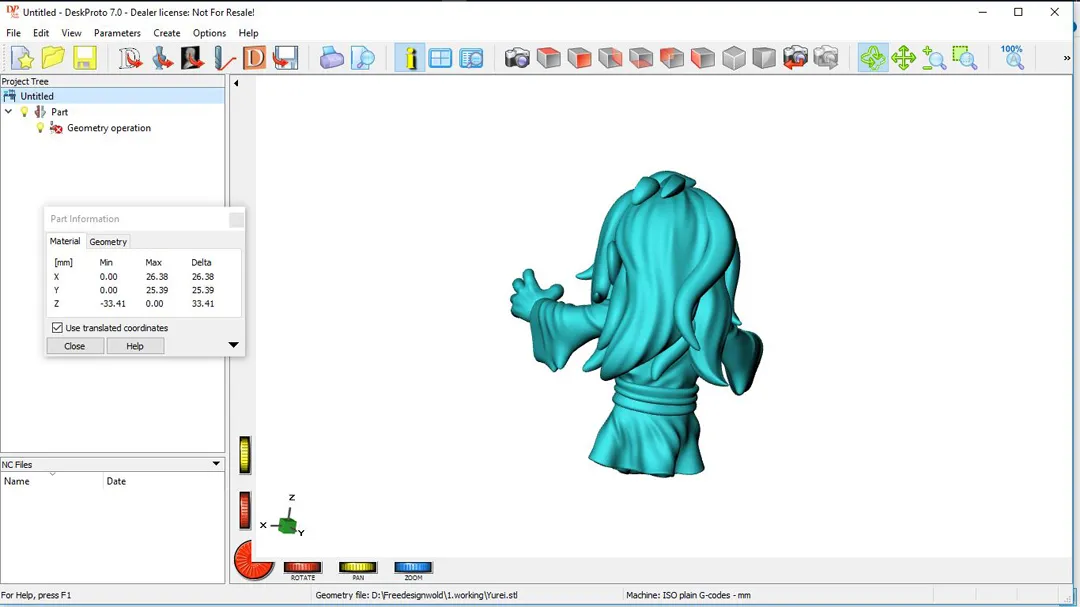Viewport: 1080px width, 607px height.
Task: Open the Parameters menu
Action: click(x=117, y=33)
